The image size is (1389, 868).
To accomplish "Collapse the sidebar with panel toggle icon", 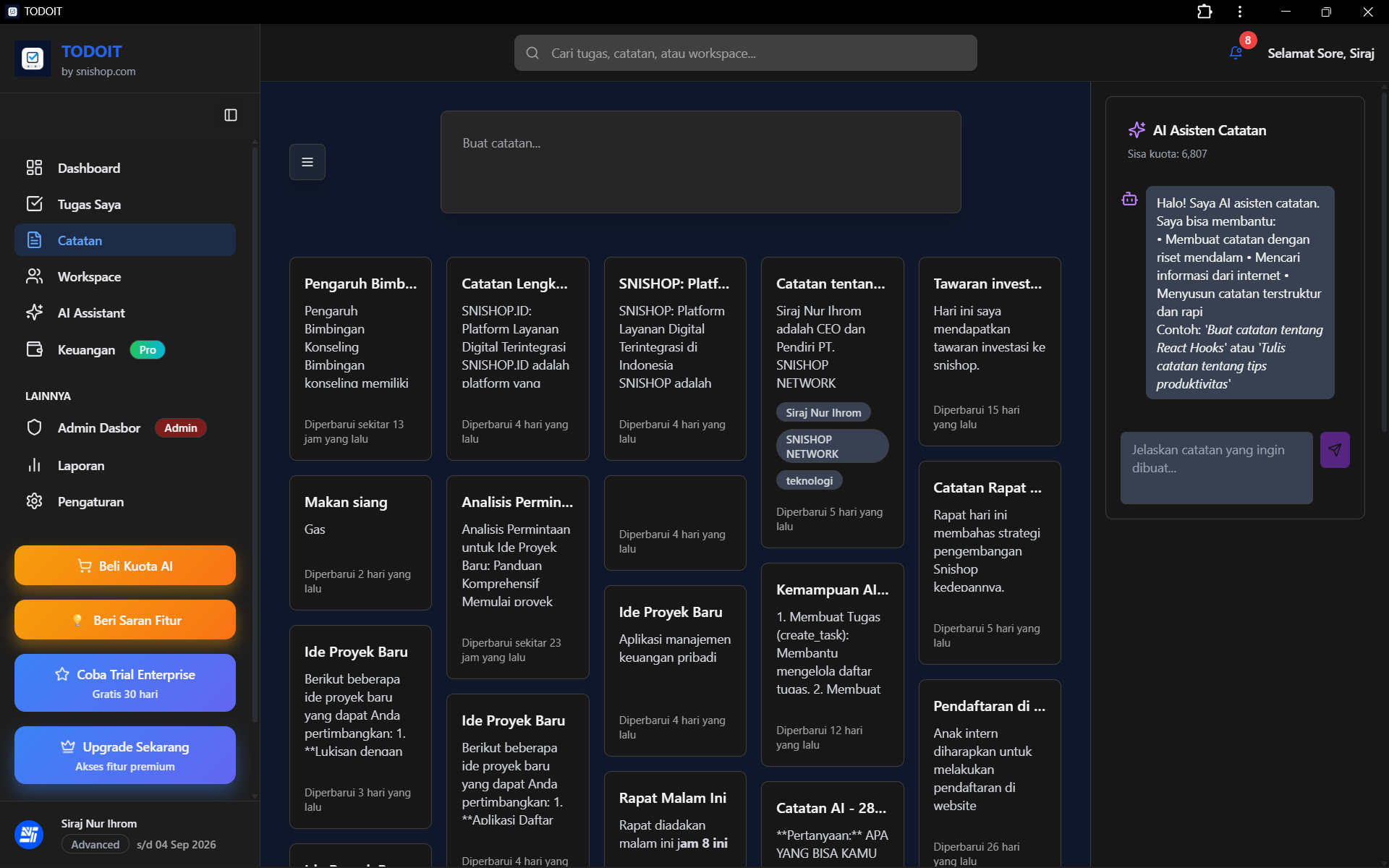I will tap(231, 115).
